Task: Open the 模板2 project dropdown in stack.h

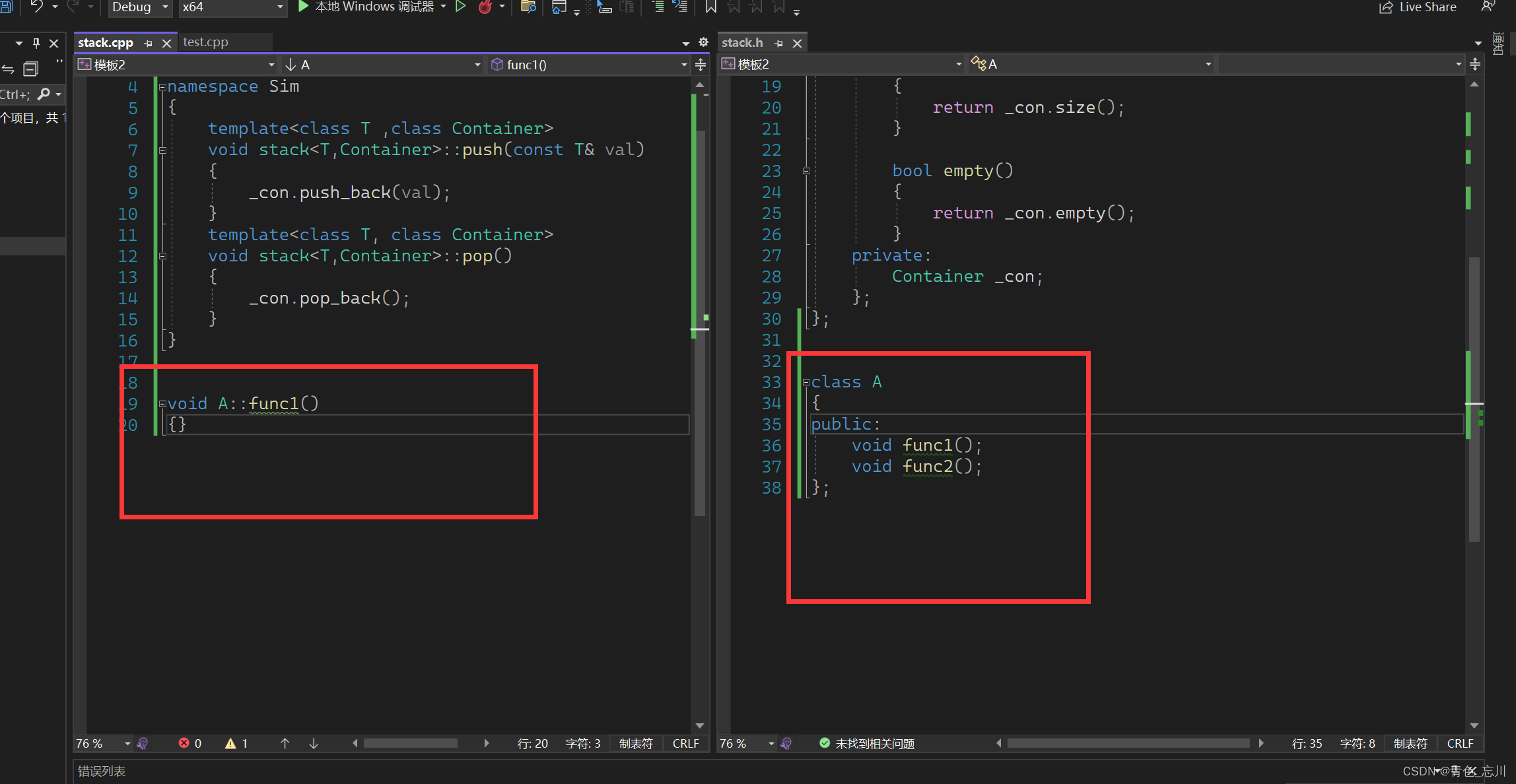Action: pos(841,64)
